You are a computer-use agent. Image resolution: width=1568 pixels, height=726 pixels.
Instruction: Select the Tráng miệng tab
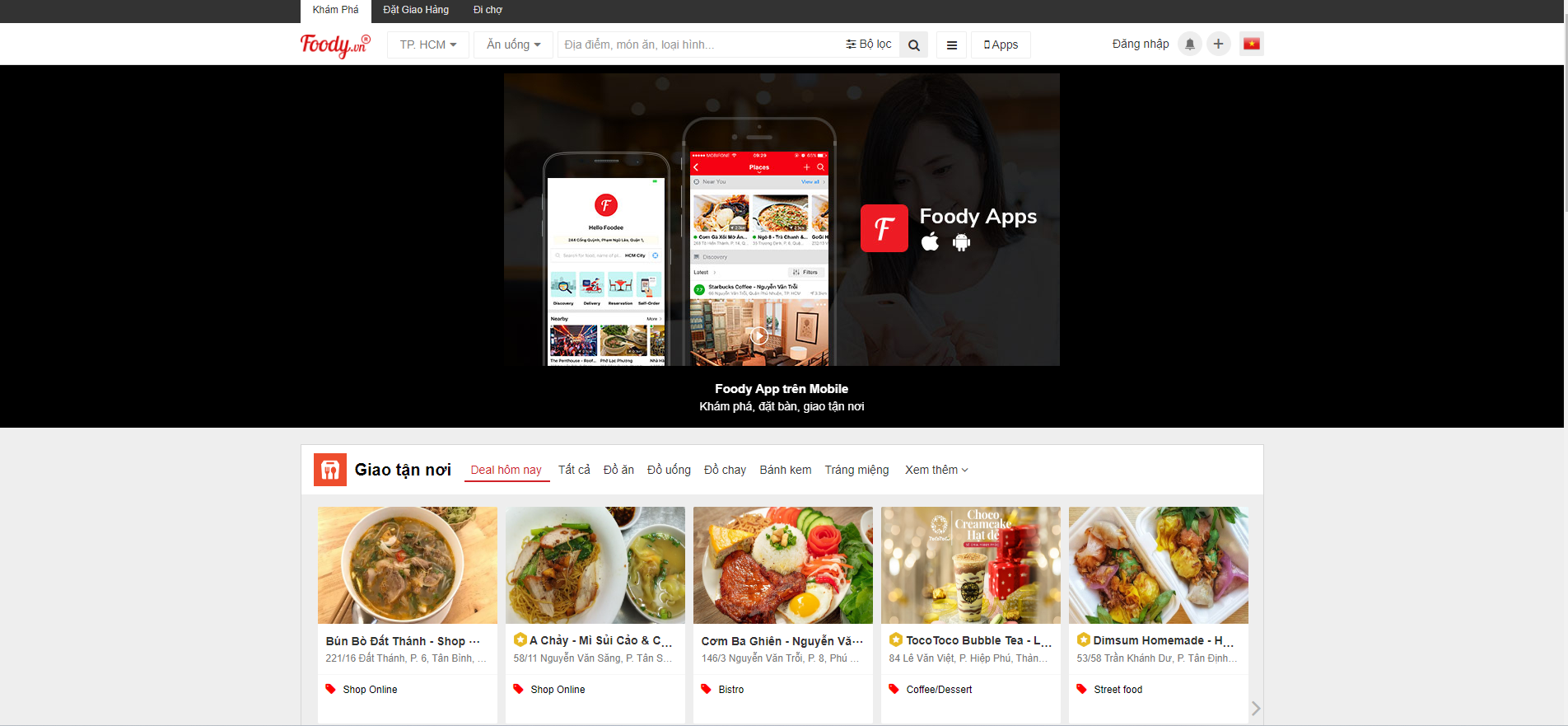point(857,470)
